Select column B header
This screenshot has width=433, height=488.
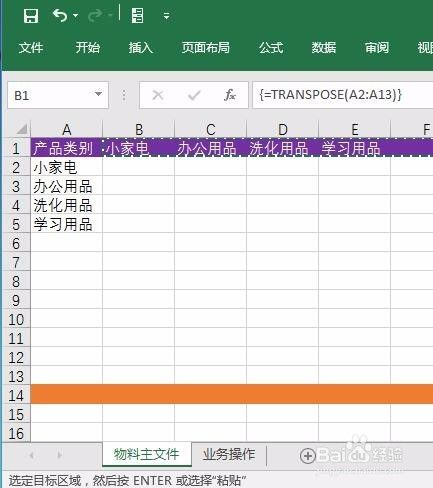pos(138,129)
